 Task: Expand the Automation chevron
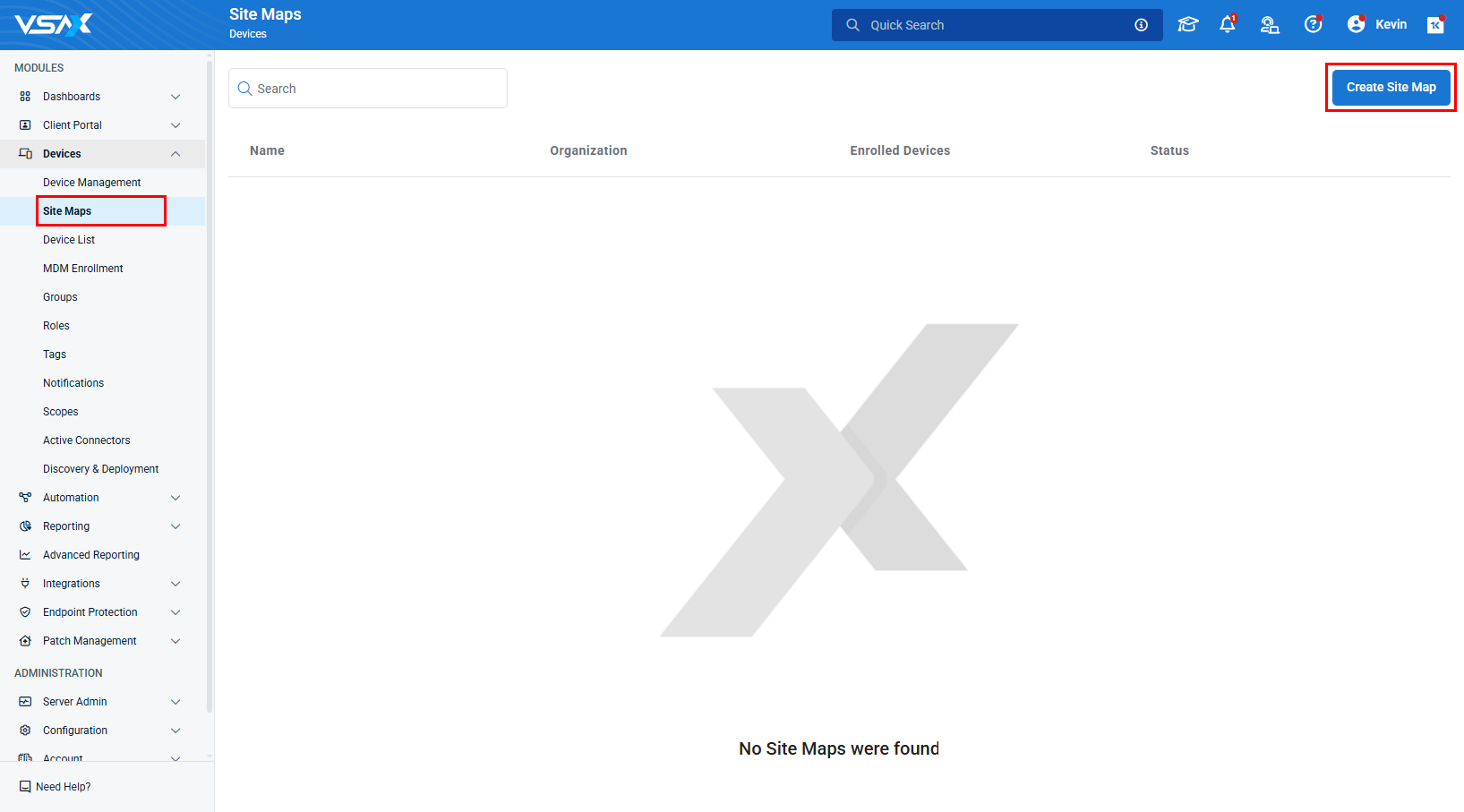(x=176, y=498)
